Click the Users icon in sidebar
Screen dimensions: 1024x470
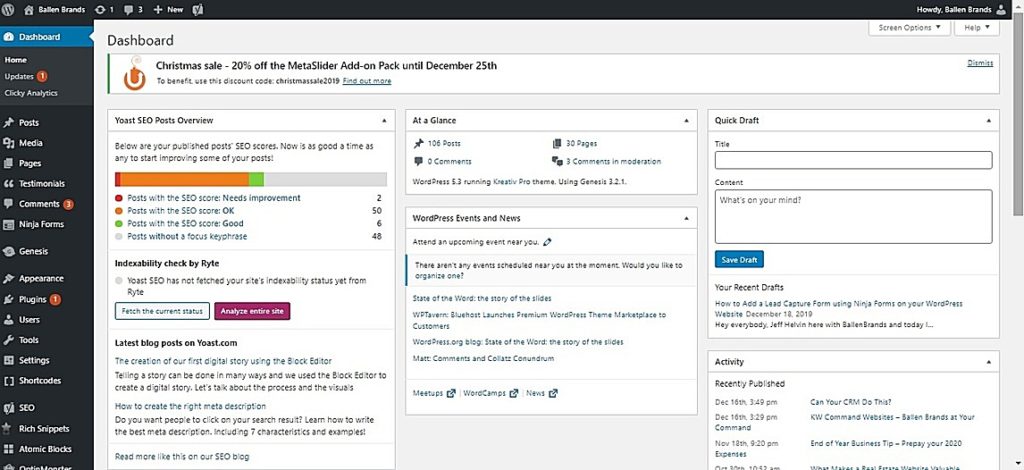[8, 320]
